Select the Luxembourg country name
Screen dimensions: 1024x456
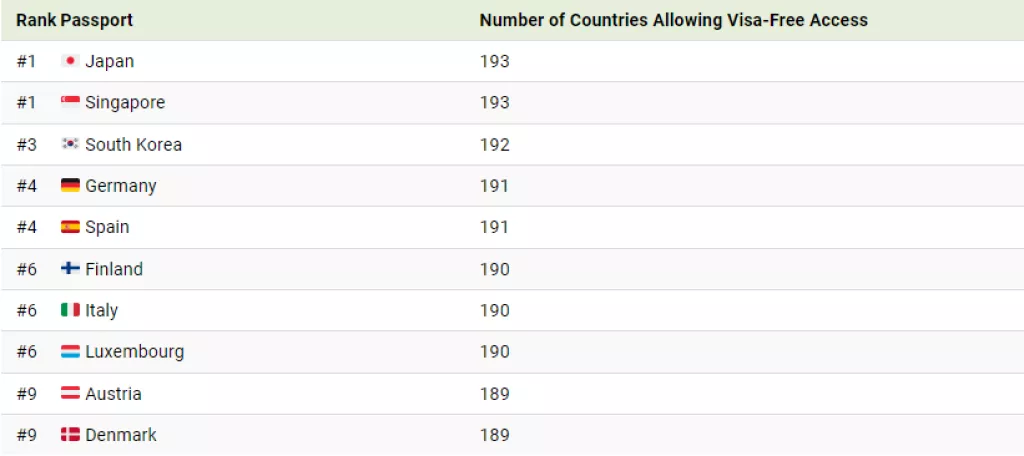(x=134, y=352)
